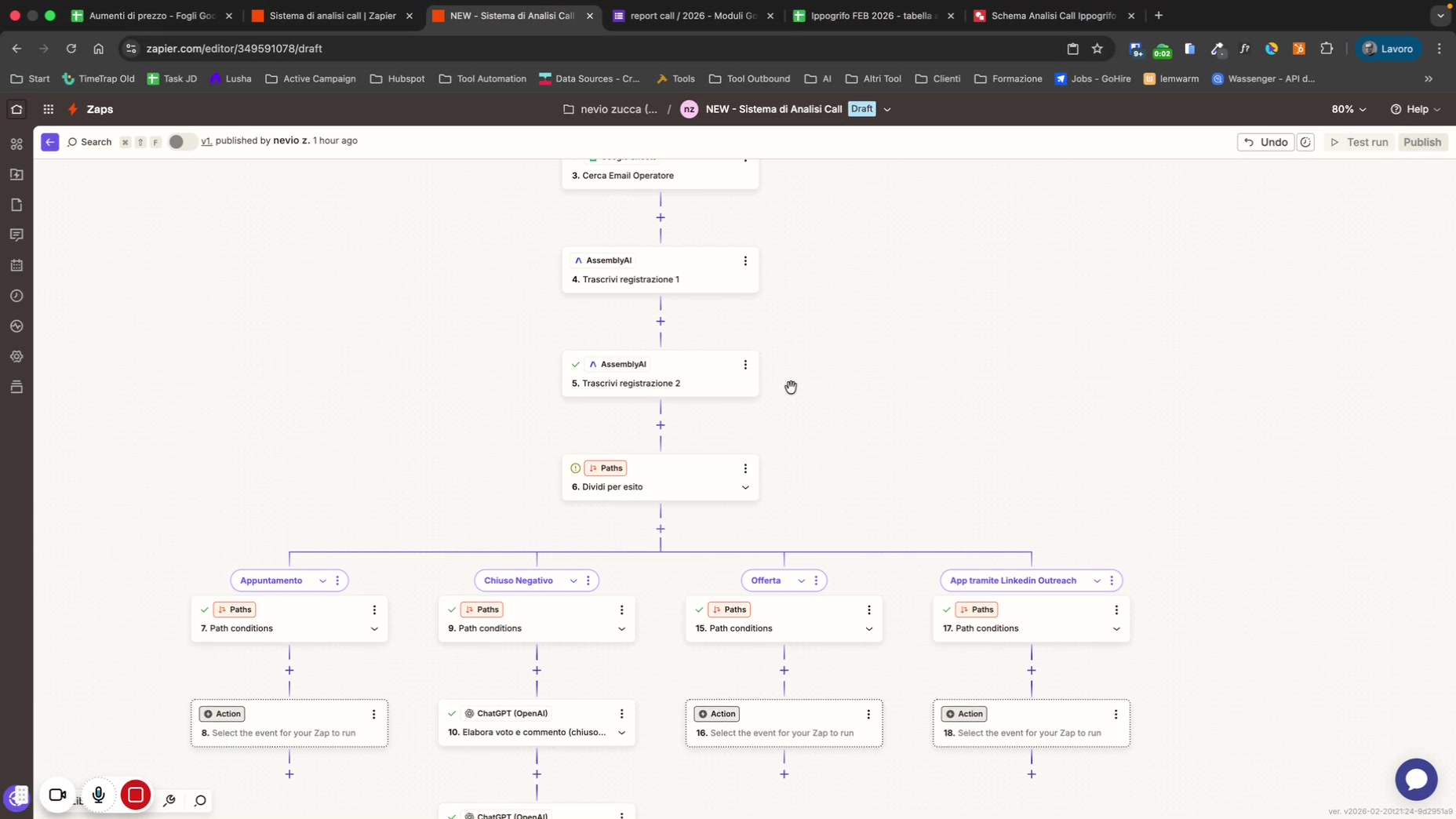Screen dimensions: 1456x819
Task: Toggle the Zap on/off switch
Action: pyautogui.click(x=181, y=142)
